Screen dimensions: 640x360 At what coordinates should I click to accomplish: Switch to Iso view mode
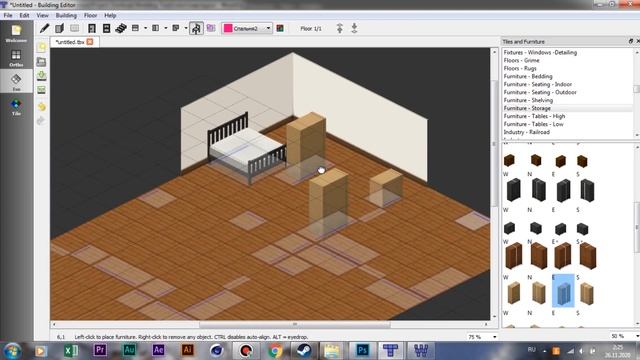16,82
